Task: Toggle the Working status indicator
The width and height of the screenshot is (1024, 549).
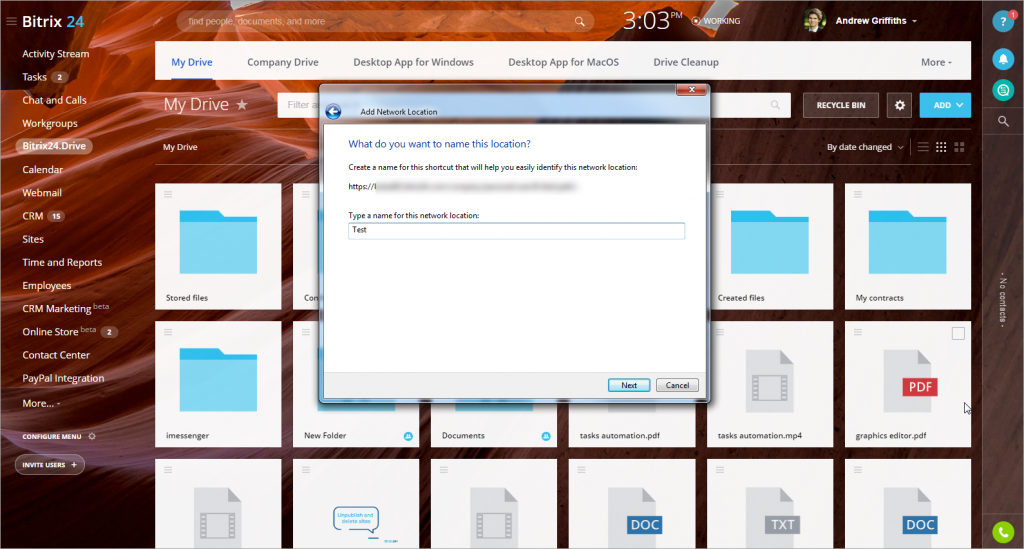Action: pyautogui.click(x=716, y=21)
